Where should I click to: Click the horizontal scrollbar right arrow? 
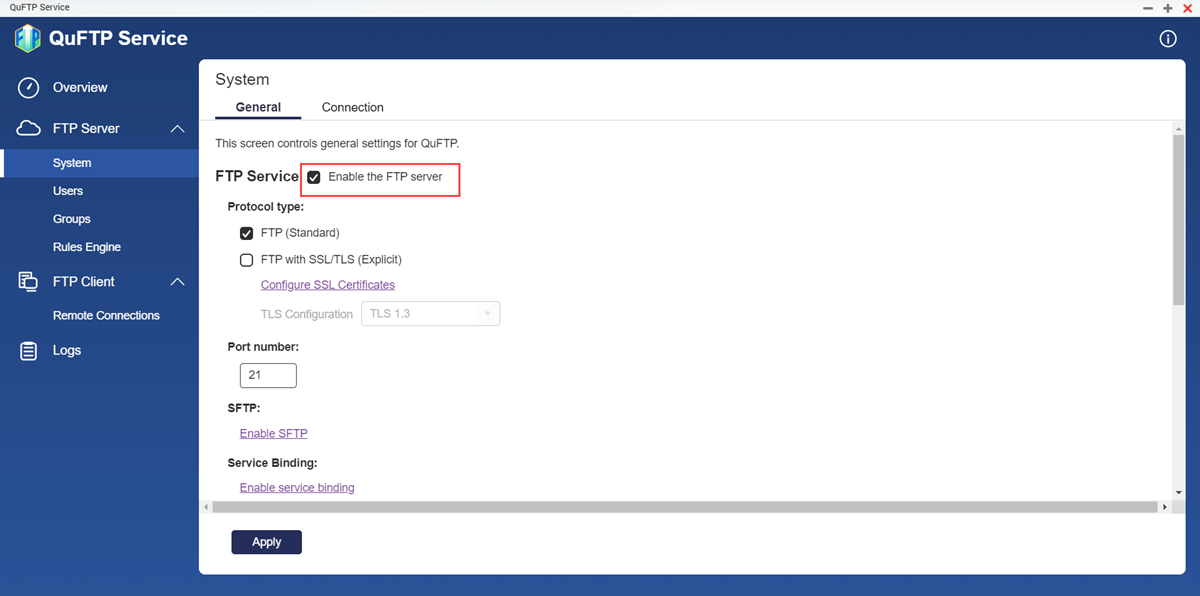1164,508
